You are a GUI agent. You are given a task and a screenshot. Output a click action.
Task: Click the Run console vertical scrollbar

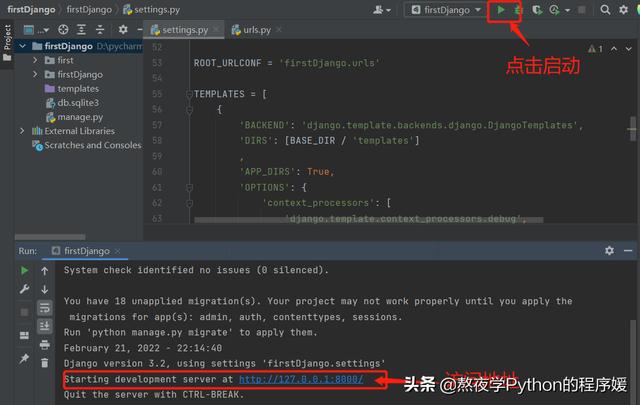[633, 361]
